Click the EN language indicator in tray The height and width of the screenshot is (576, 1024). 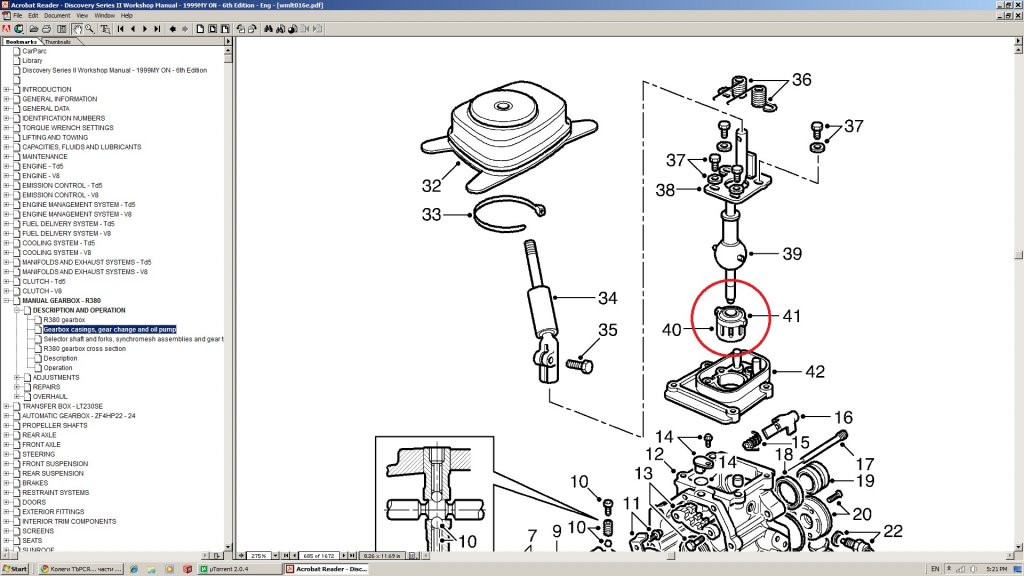click(935, 569)
